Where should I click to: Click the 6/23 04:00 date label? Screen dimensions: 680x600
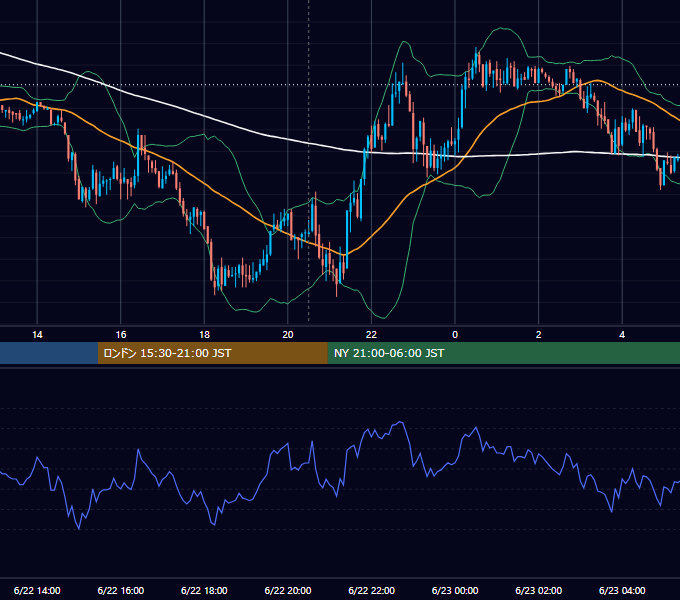(x=622, y=590)
